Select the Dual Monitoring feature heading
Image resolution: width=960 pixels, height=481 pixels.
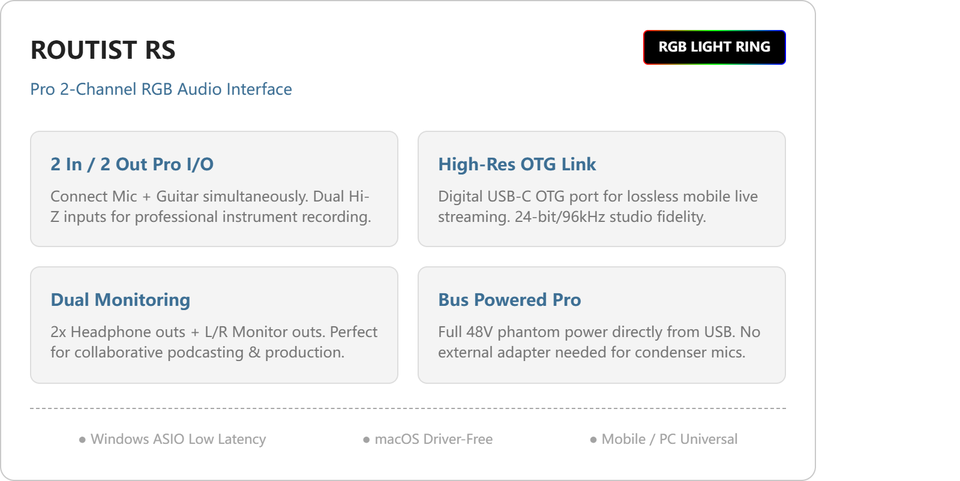[x=121, y=300]
